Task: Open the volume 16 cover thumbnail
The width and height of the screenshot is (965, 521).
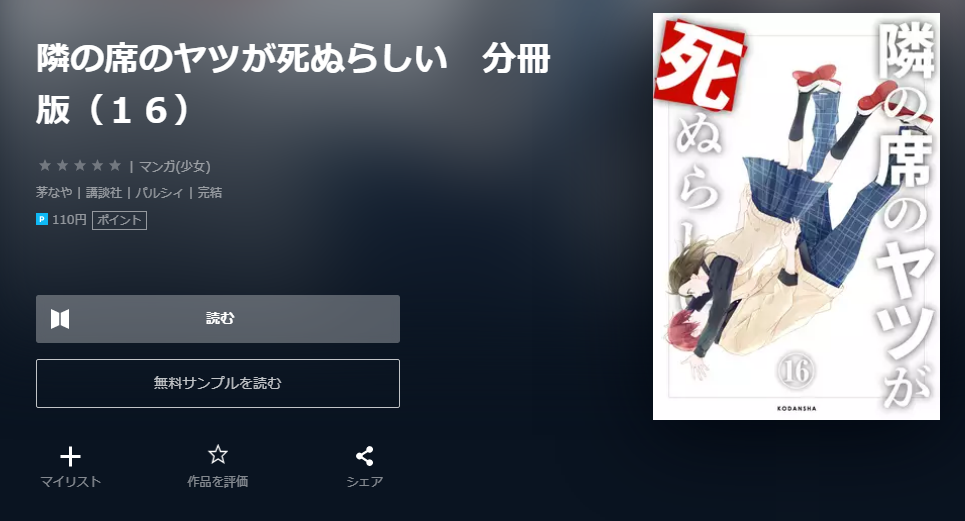Action: pyautogui.click(x=796, y=217)
